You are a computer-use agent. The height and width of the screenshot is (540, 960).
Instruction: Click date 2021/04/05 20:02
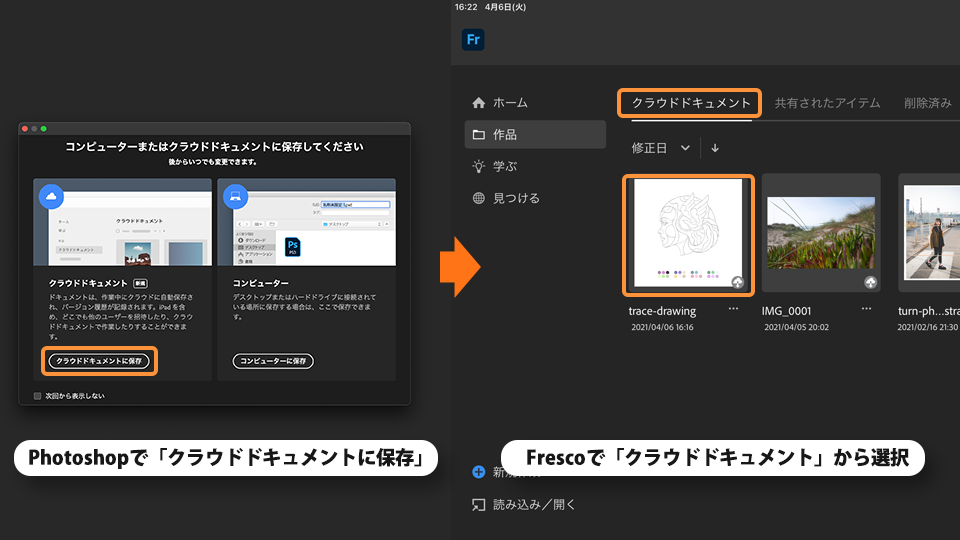[796, 328]
